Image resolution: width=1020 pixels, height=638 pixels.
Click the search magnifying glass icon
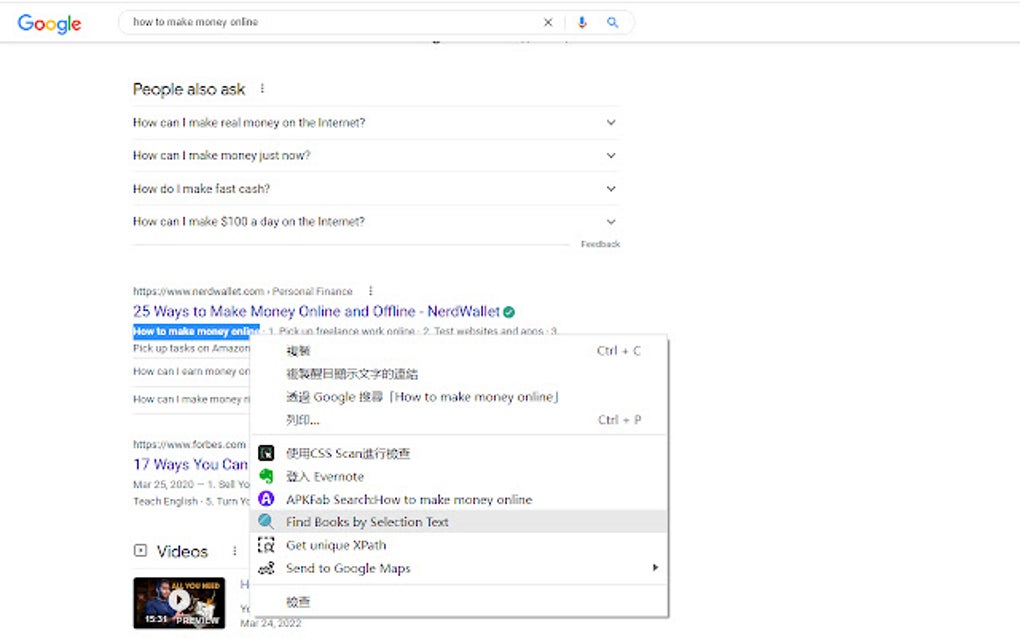coord(614,21)
